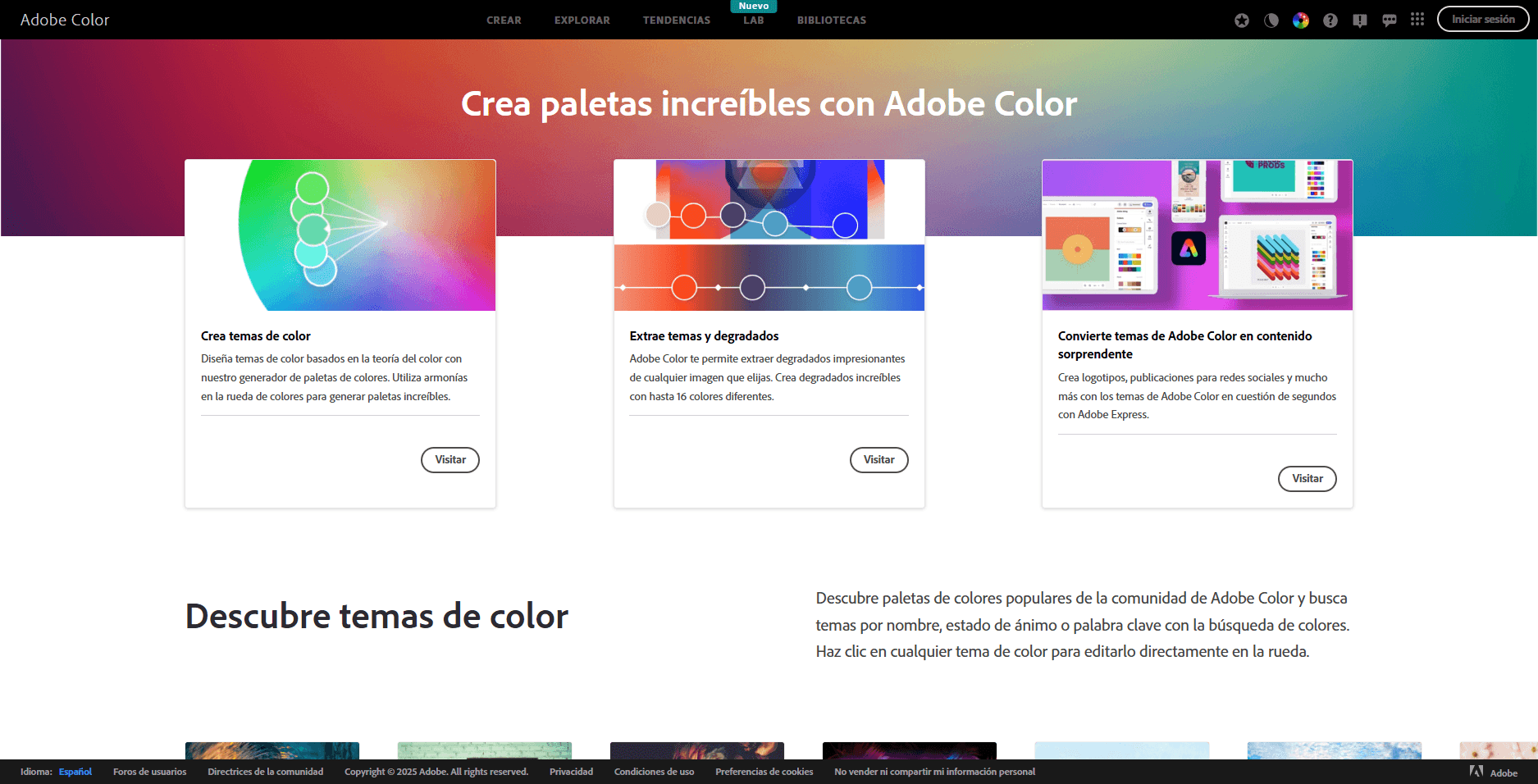Open the chat speech bubble icon
Image resolution: width=1538 pixels, height=784 pixels.
(1390, 21)
